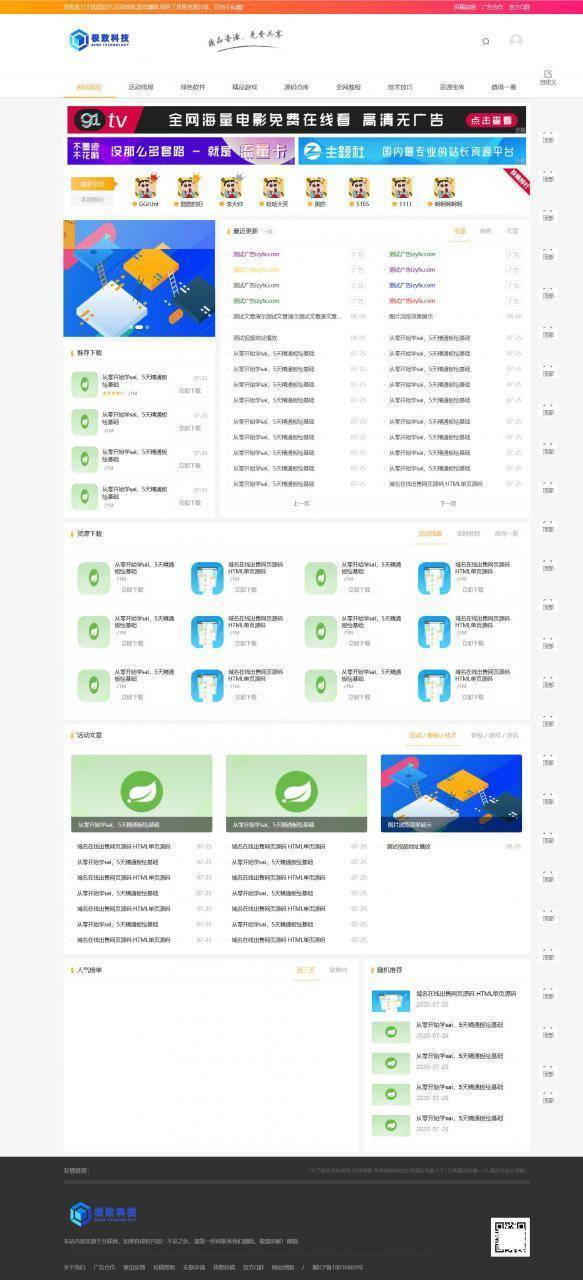Switch to the 活动线报 navigation tab

141,87
